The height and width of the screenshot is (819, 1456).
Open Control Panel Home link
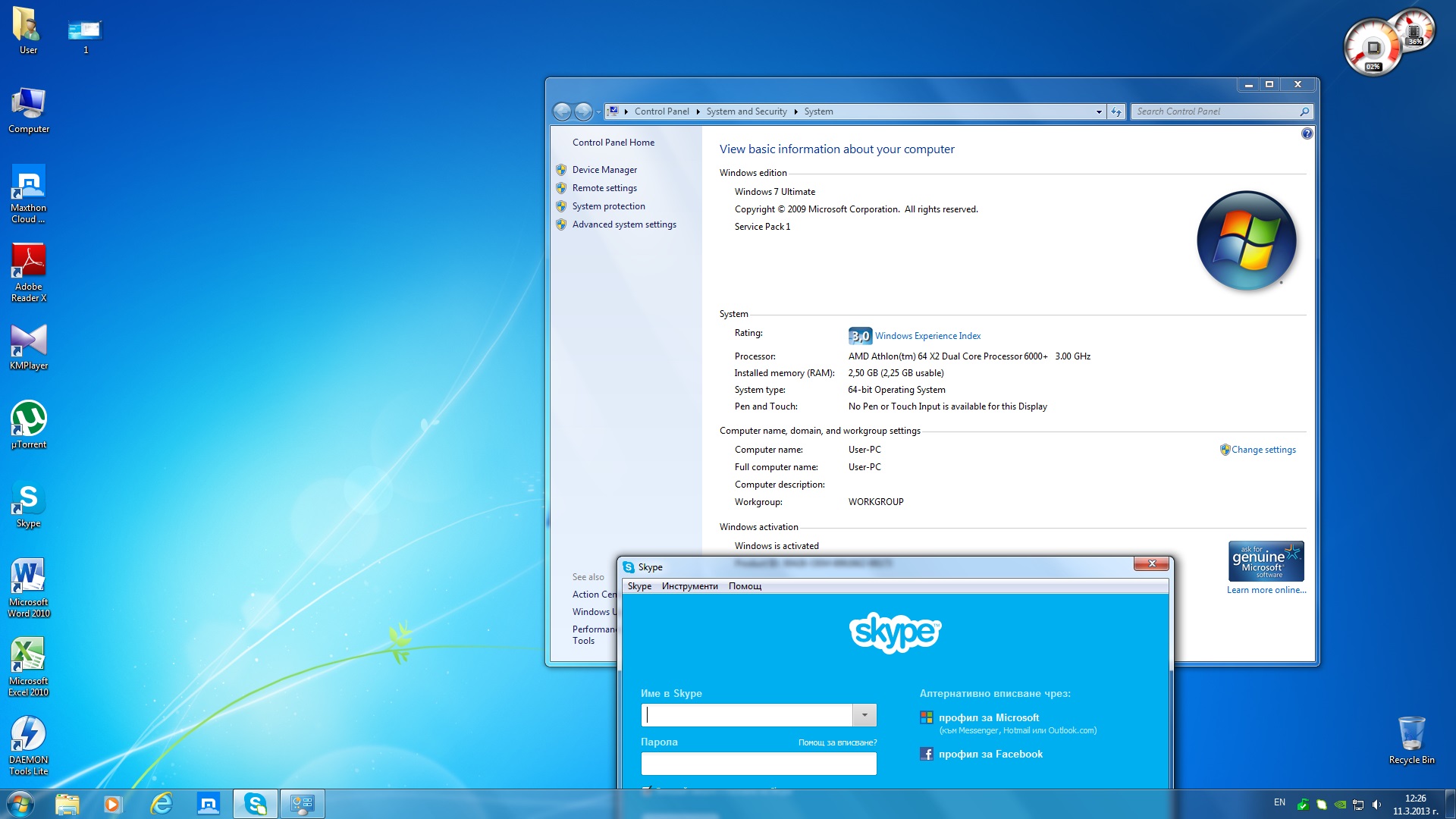613,143
